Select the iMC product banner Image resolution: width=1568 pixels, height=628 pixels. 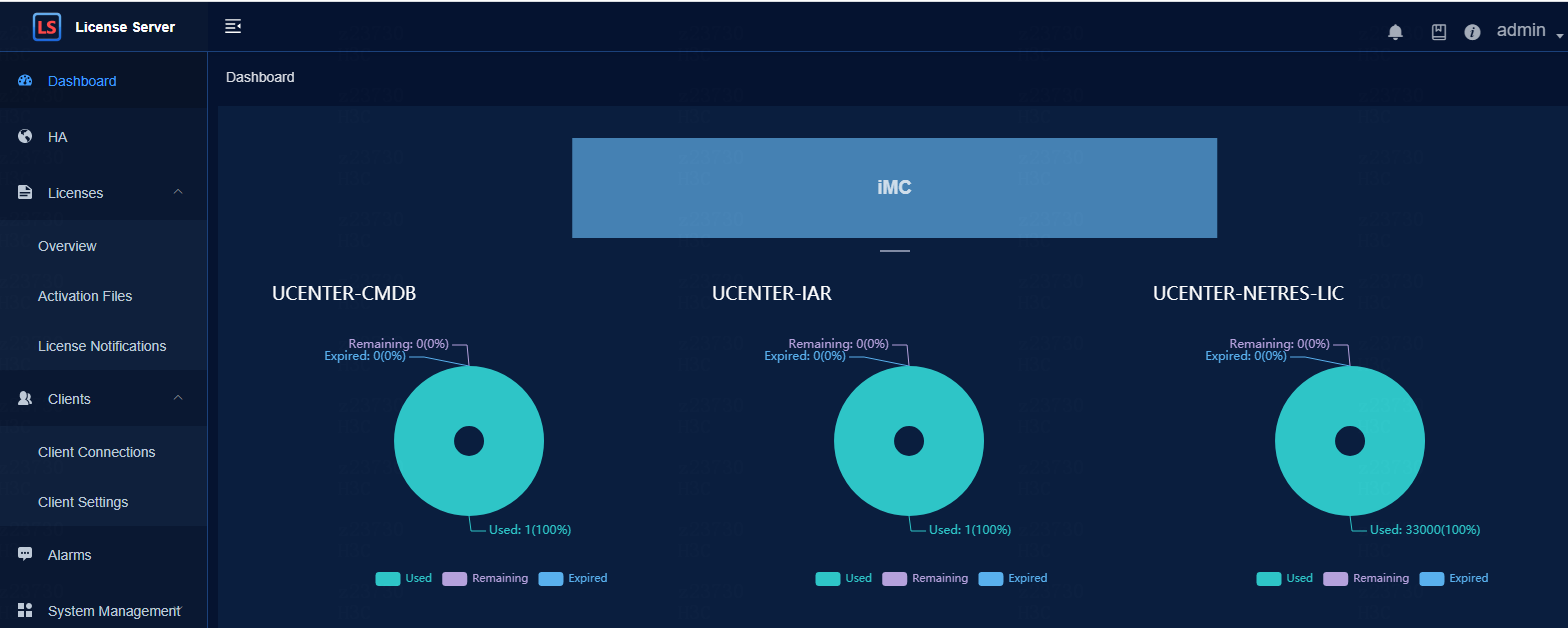click(894, 188)
